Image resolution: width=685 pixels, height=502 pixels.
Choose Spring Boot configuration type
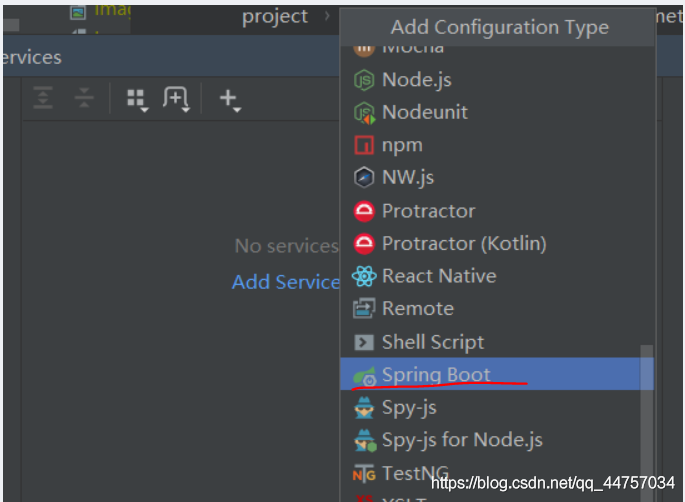[497, 374]
